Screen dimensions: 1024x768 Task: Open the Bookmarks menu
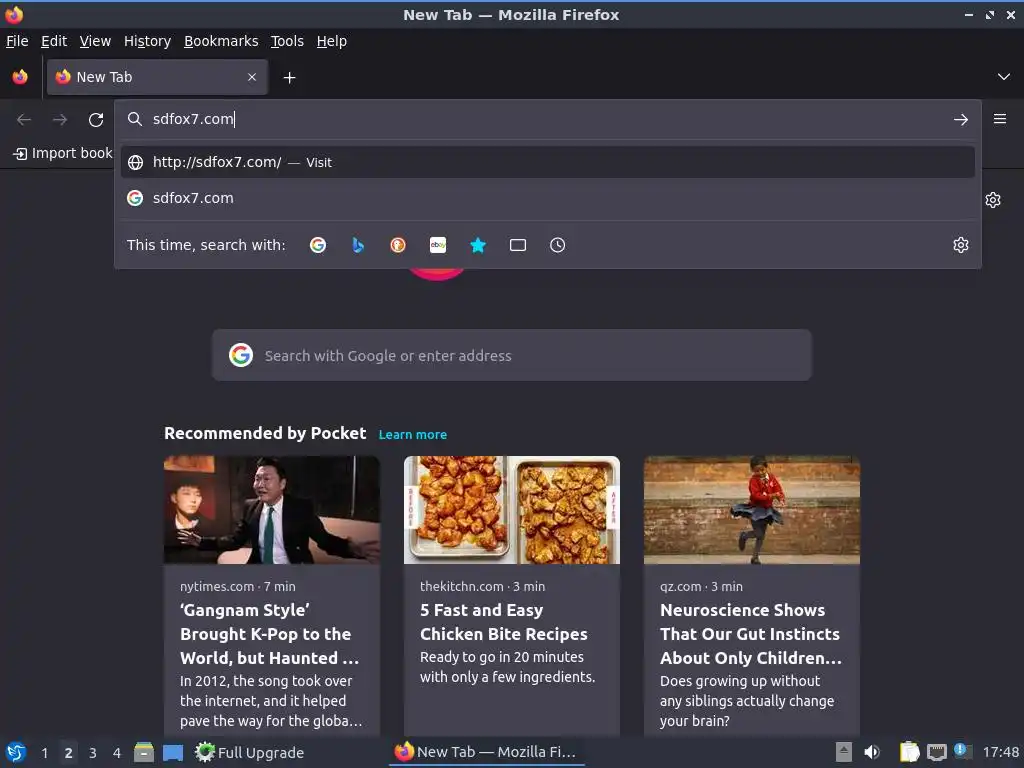pyautogui.click(x=221, y=41)
